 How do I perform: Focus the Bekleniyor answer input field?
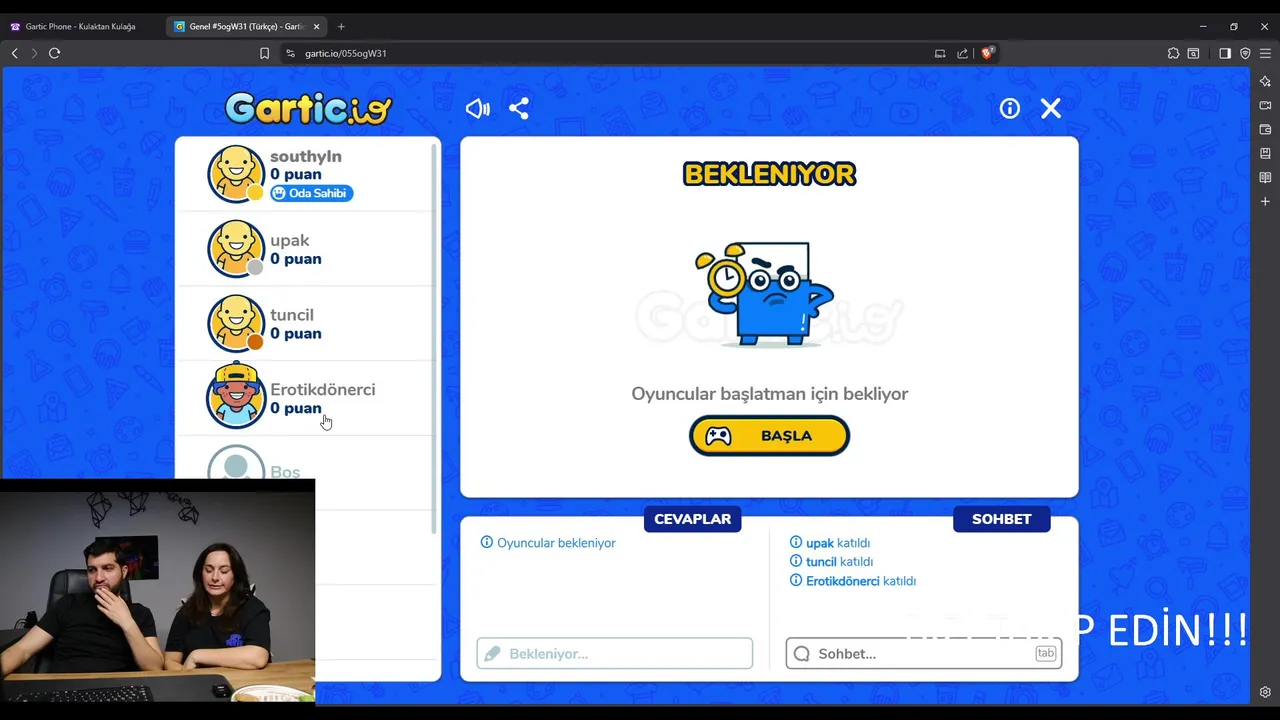[615, 653]
